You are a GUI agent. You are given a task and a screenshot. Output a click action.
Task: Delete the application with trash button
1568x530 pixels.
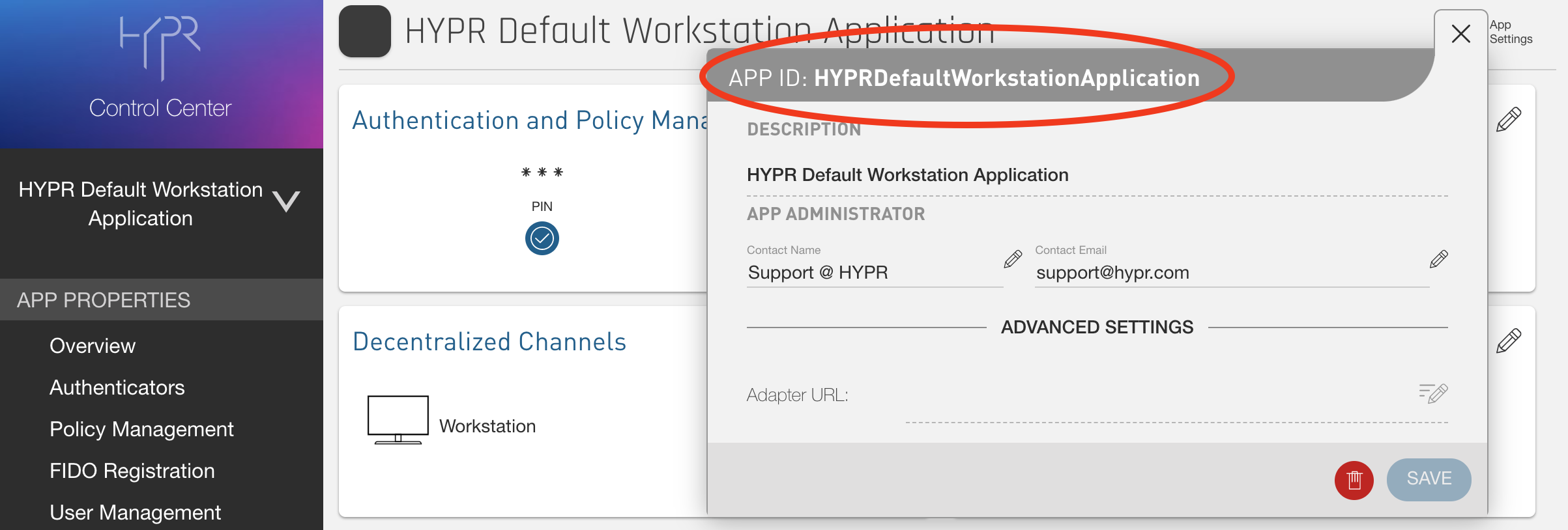1354,481
